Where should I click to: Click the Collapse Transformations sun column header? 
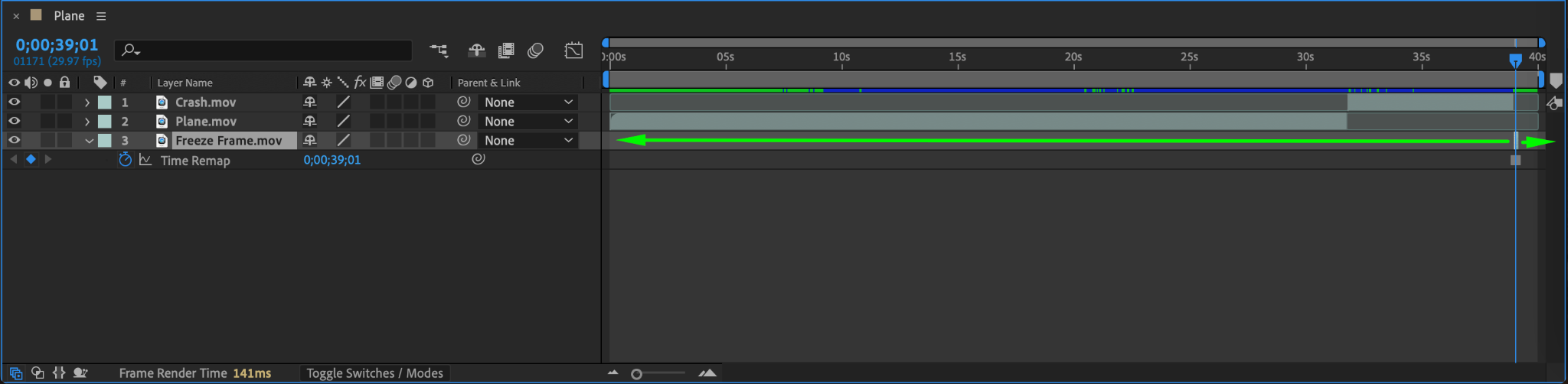point(327,82)
